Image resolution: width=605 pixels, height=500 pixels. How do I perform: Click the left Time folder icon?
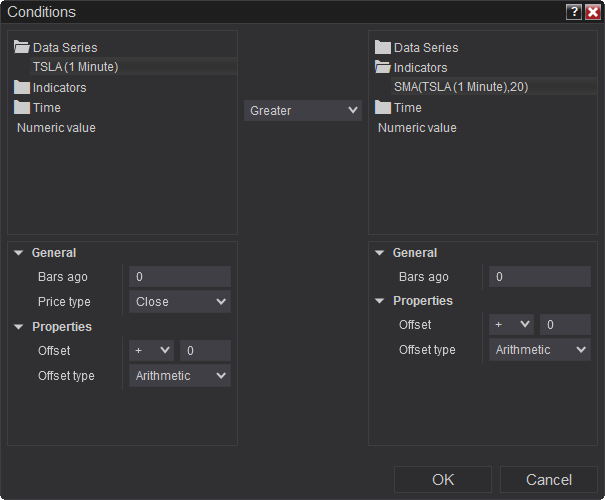pyautogui.click(x=22, y=107)
